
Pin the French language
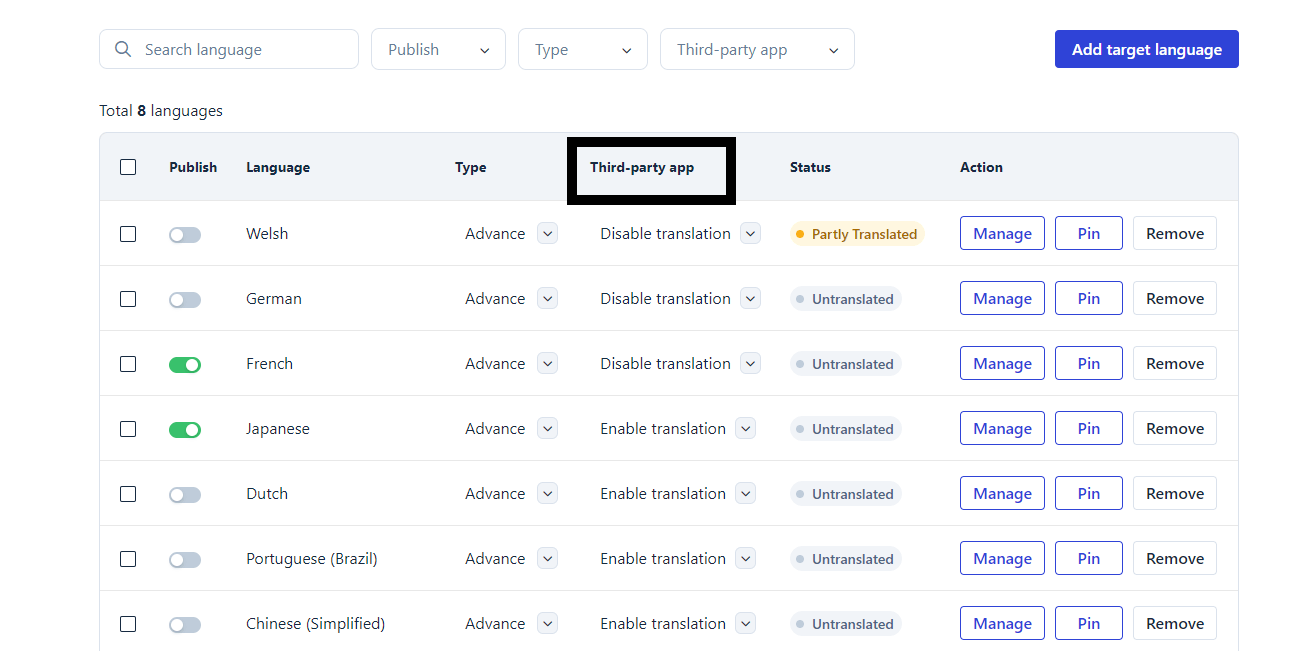(1089, 363)
